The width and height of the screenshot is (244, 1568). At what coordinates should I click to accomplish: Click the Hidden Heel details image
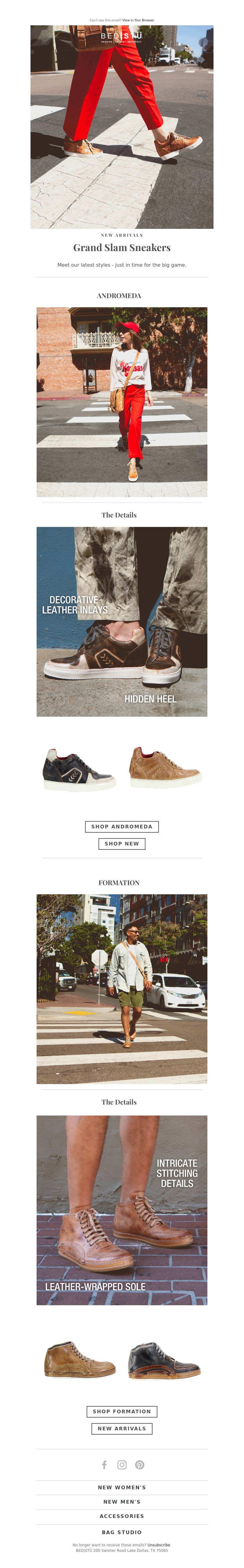122,621
